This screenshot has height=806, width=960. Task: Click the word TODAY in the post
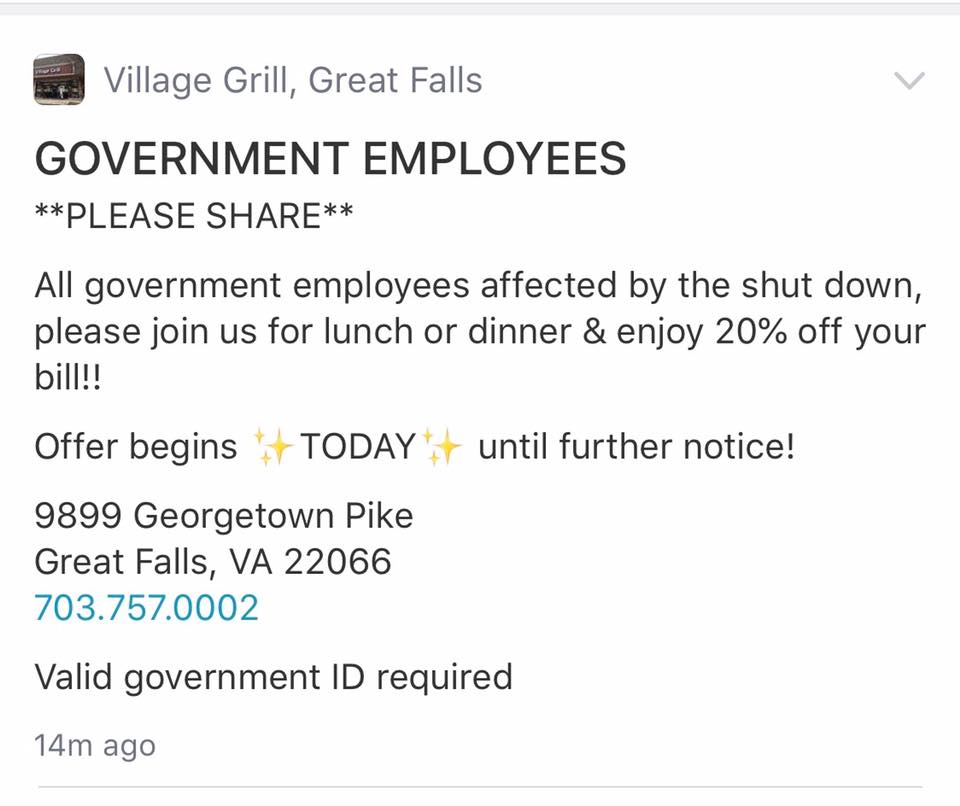357,446
